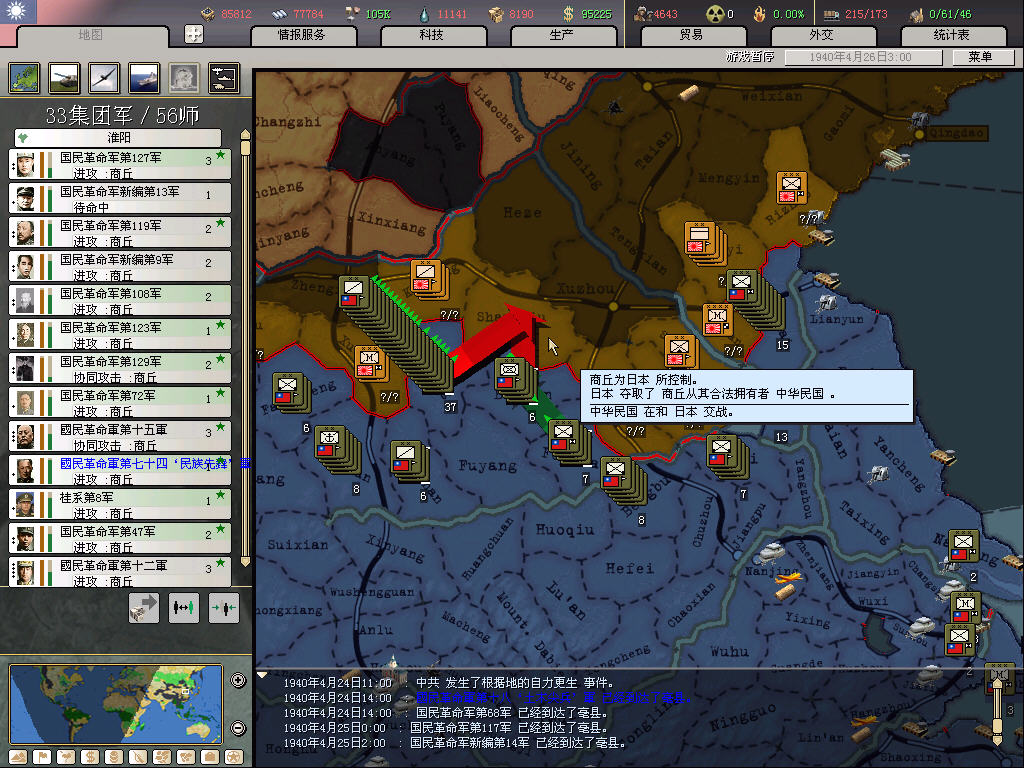1024x768 pixels.
Task: Switch to area map mode icon
Action: [186, 758]
